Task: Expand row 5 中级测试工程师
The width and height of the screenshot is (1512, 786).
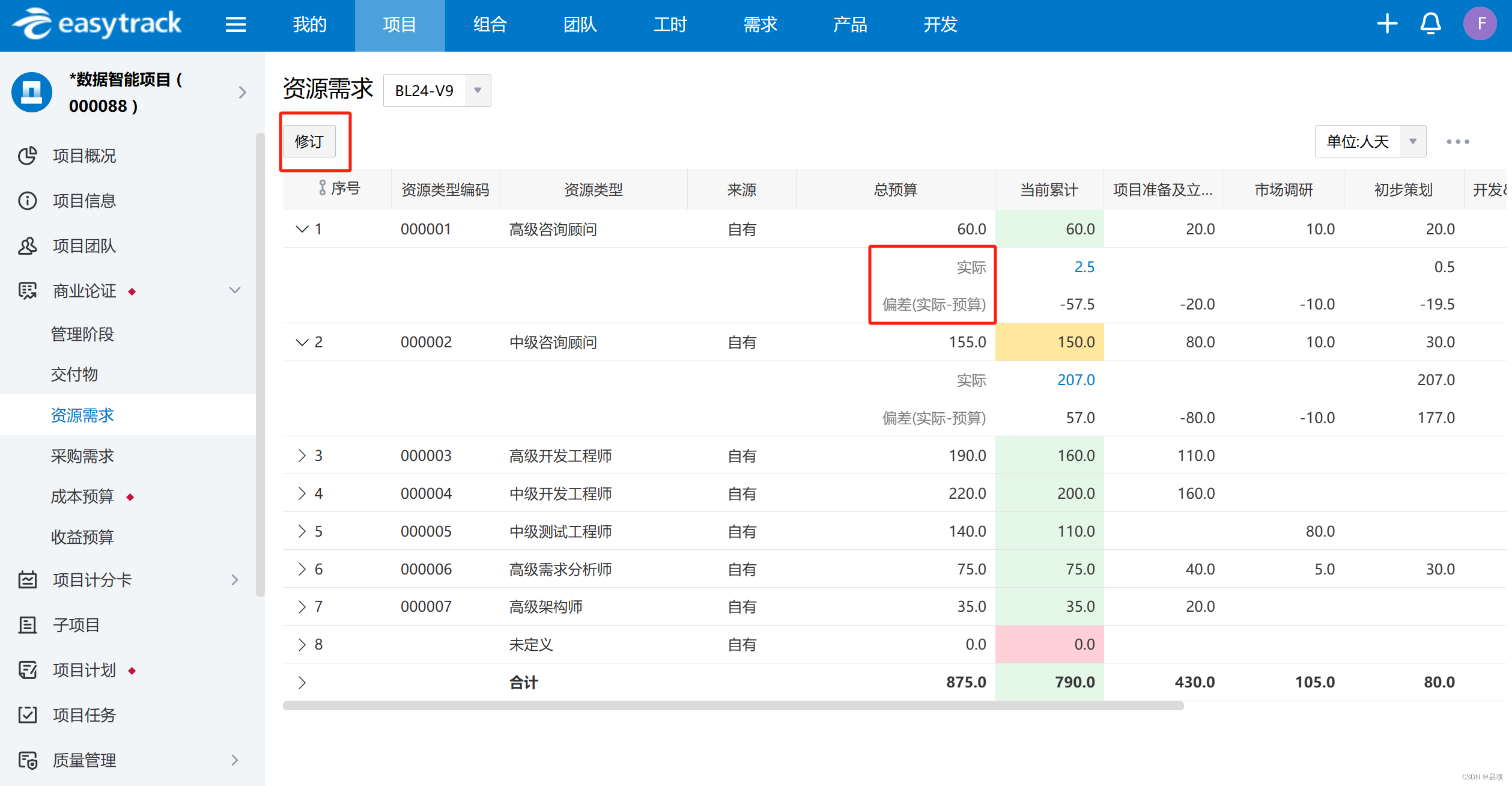Action: [x=302, y=531]
